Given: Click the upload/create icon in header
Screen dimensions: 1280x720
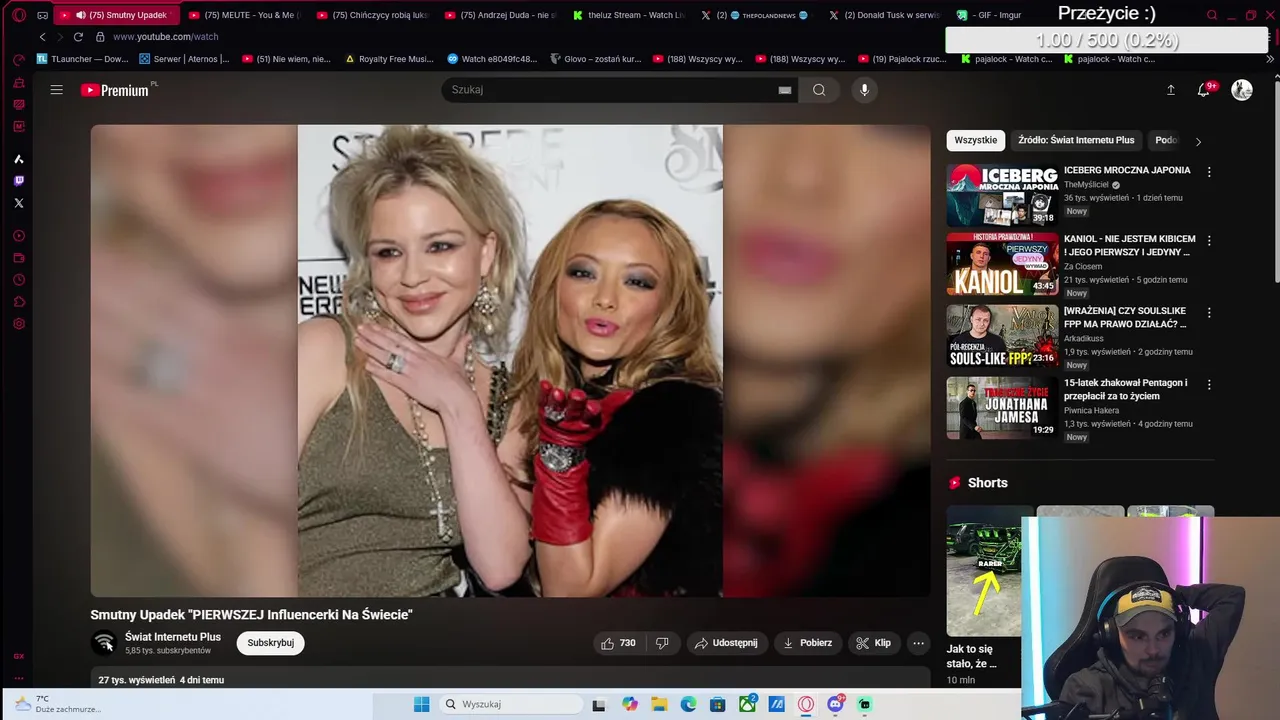Looking at the screenshot, I should point(1171,90).
